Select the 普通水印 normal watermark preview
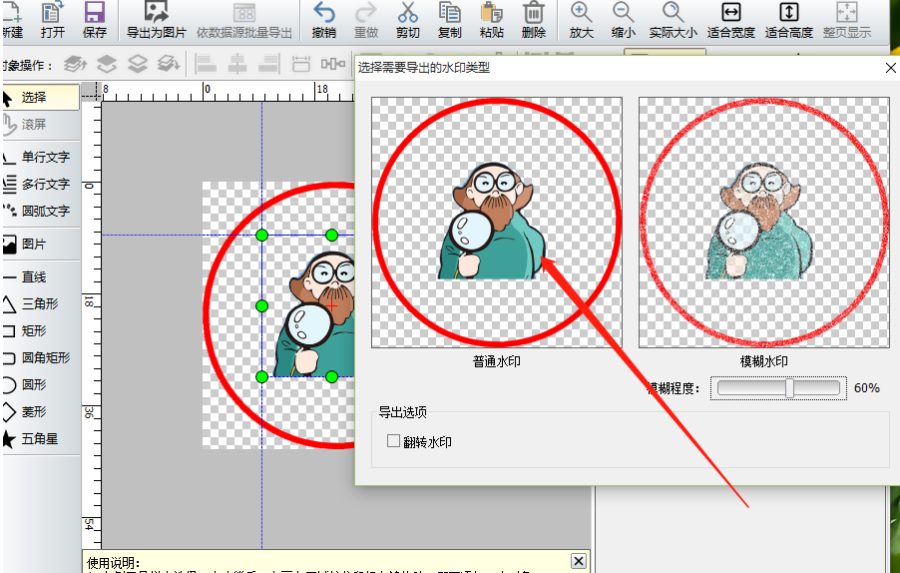The height and width of the screenshot is (573, 900). (x=496, y=222)
